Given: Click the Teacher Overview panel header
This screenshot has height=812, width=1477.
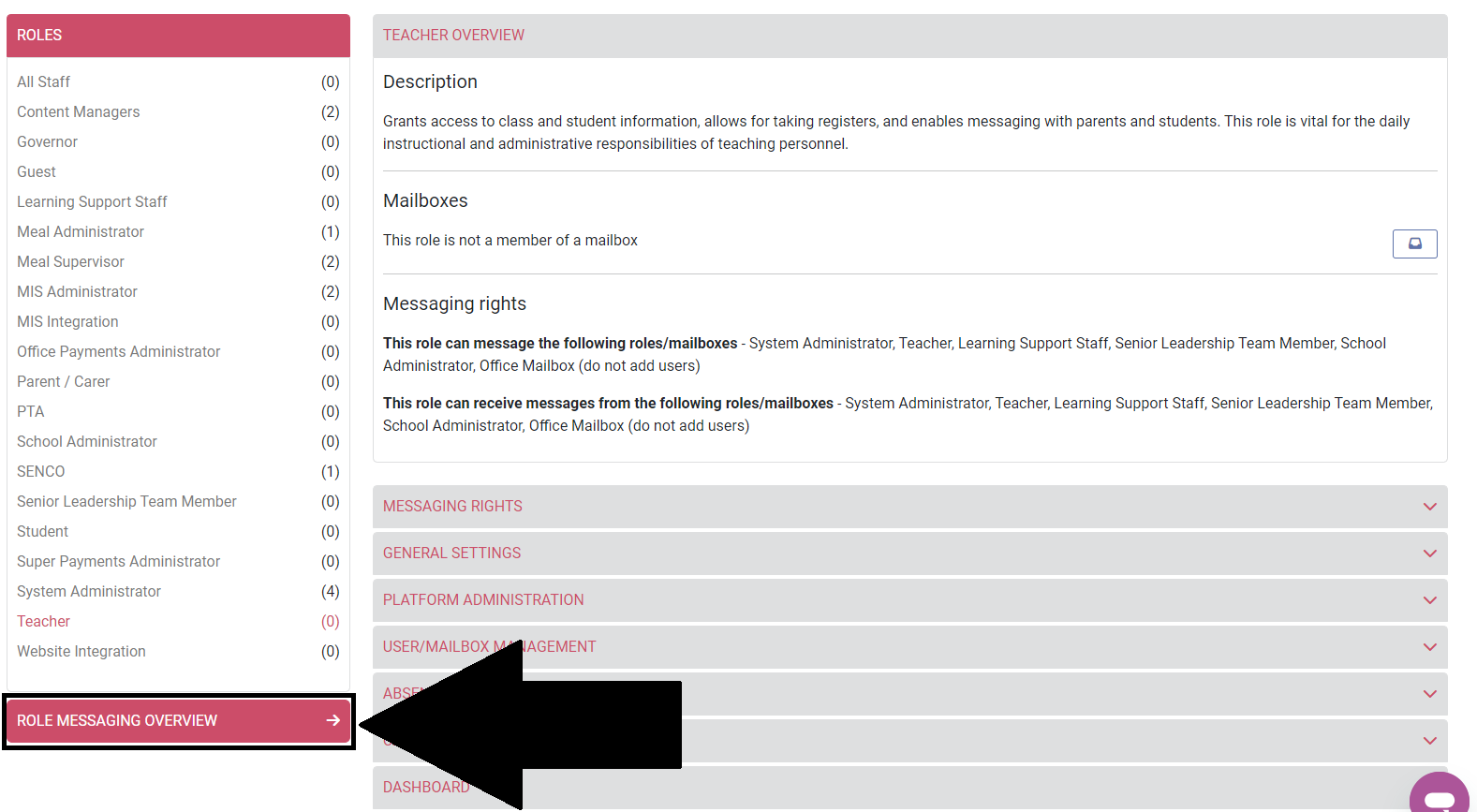Looking at the screenshot, I should 453,35.
